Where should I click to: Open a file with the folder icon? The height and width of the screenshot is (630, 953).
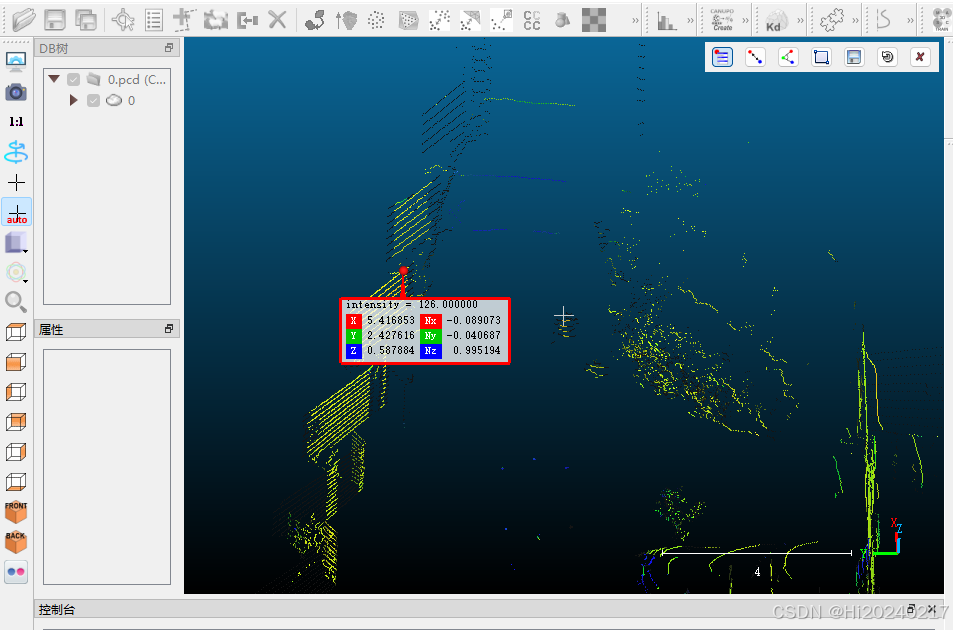click(23, 20)
